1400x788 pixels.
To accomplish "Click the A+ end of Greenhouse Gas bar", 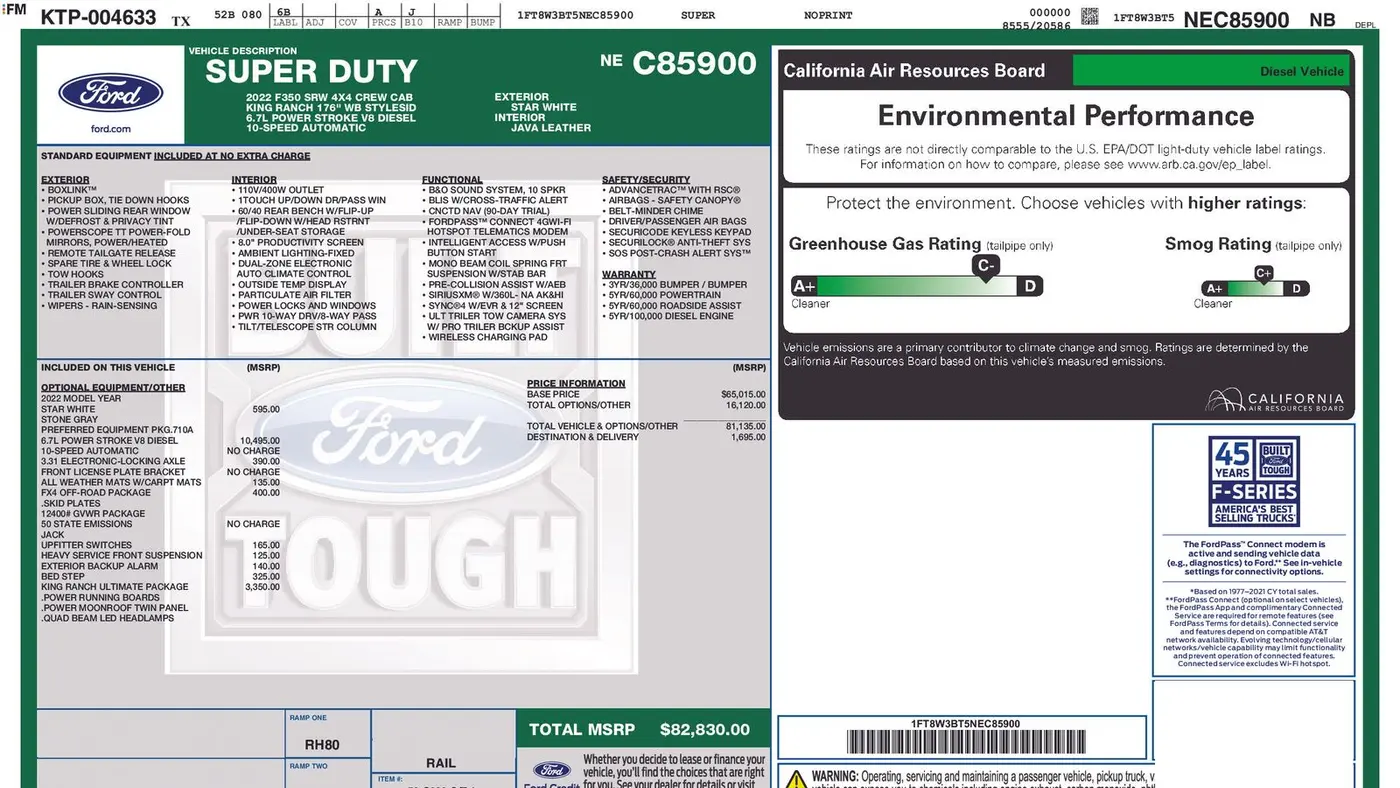I will [x=804, y=287].
